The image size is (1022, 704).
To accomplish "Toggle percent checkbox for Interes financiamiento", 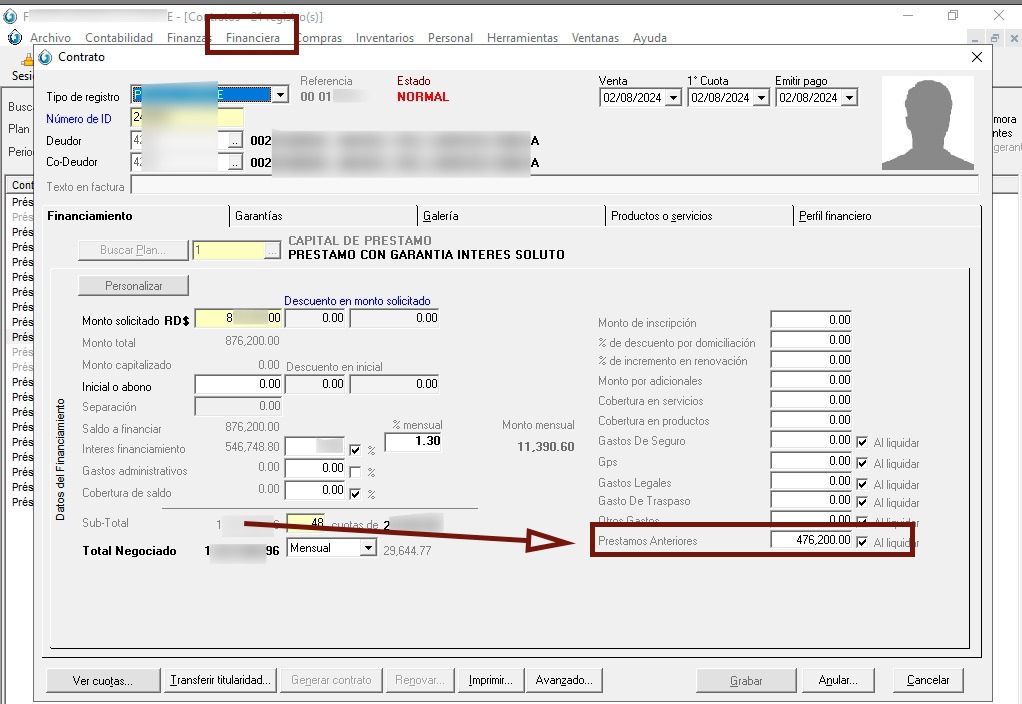I will coord(355,450).
